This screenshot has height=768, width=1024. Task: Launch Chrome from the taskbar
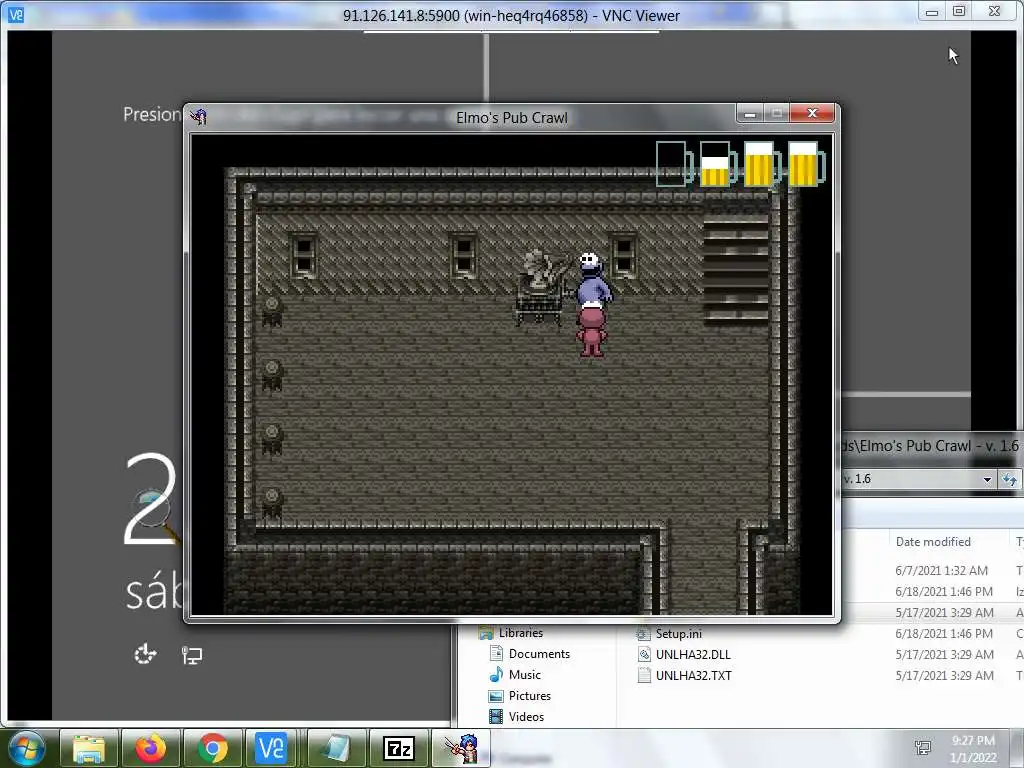point(212,748)
